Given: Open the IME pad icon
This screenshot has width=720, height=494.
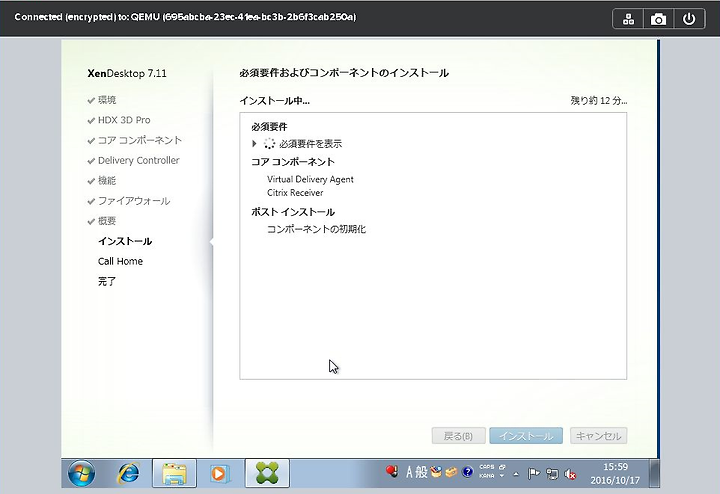Looking at the screenshot, I should coord(436,472).
